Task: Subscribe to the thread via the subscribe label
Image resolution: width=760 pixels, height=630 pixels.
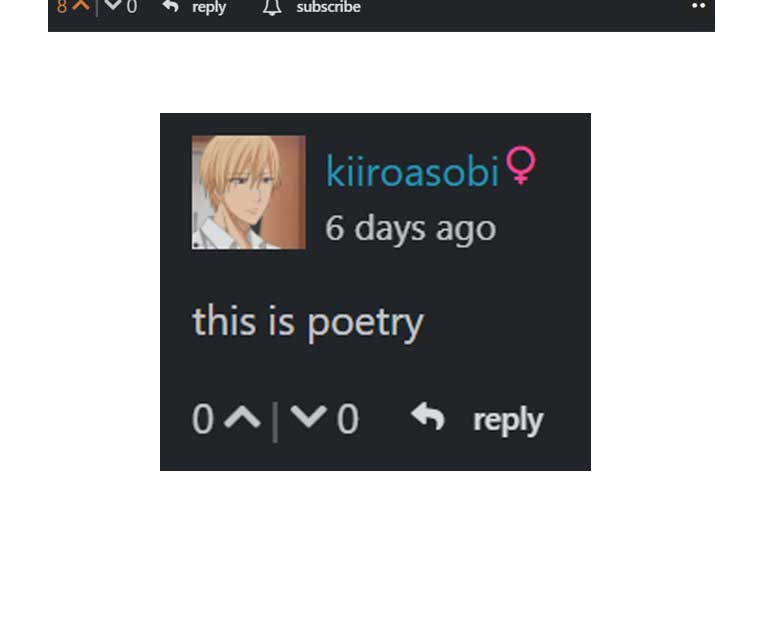Action: [x=328, y=7]
